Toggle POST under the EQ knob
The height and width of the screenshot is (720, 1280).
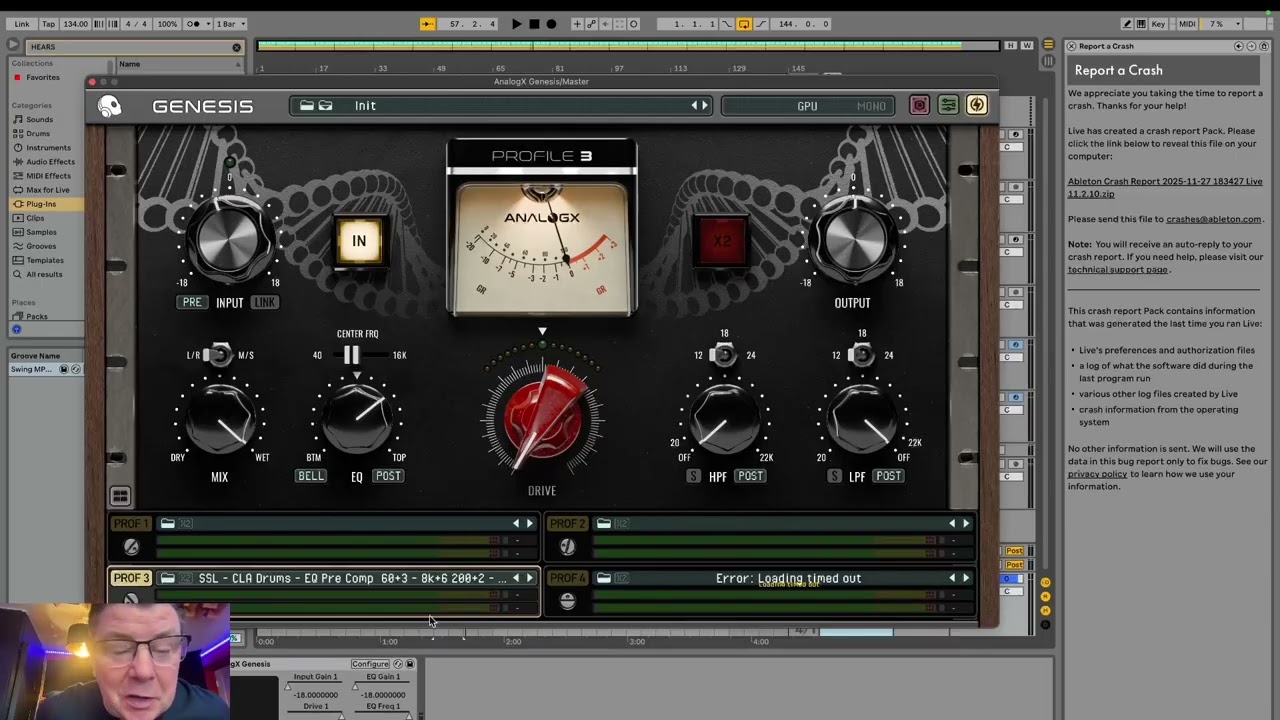[388, 476]
